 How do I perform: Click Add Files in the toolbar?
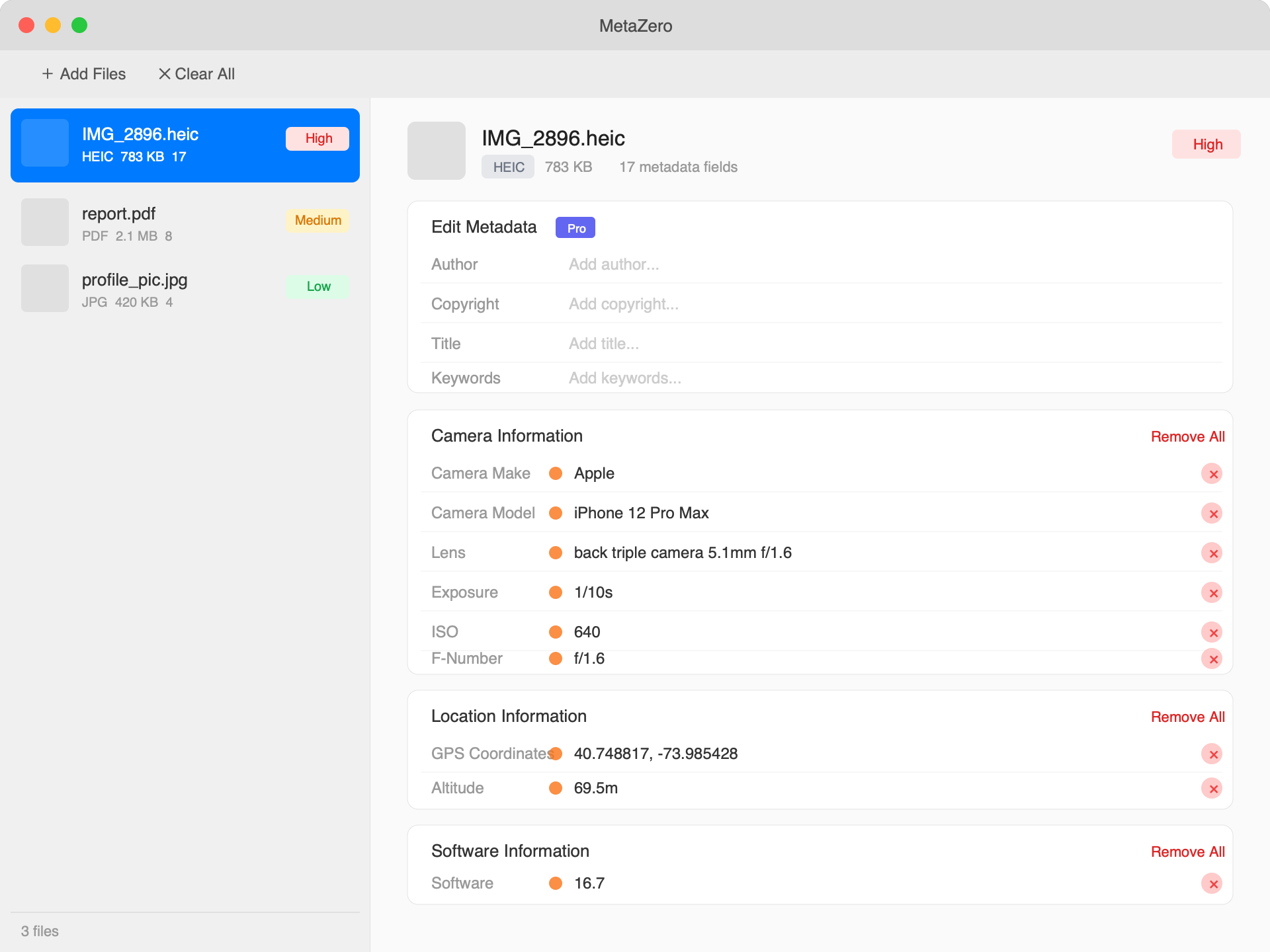coord(83,74)
